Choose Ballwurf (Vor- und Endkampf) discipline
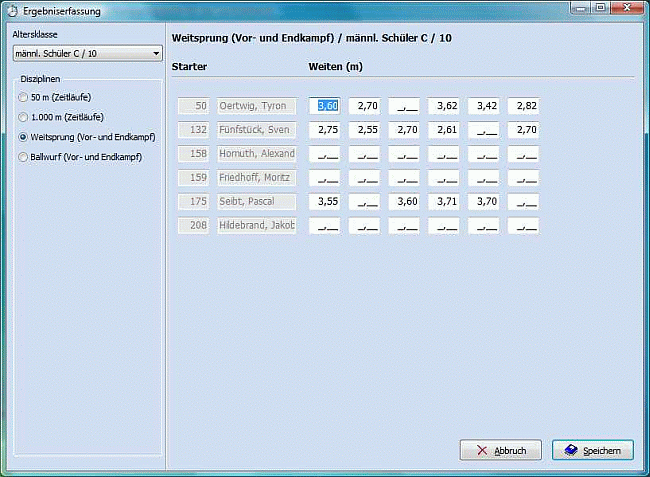Screen dimensions: 650x477 (23, 157)
